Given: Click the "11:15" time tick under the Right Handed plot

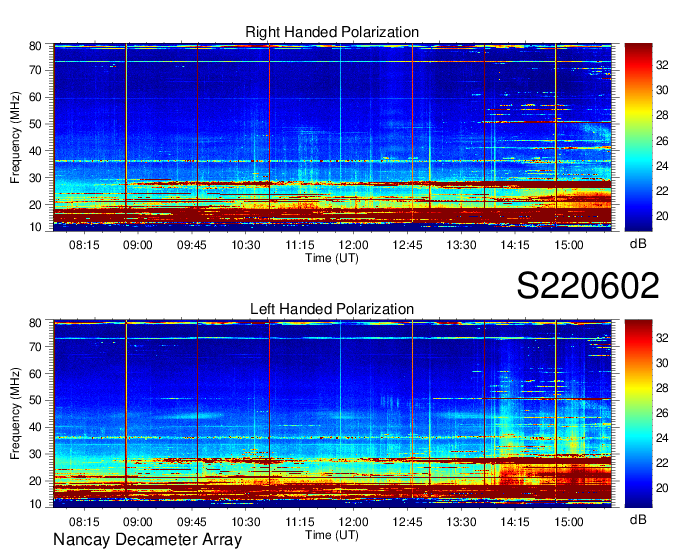Looking at the screenshot, I should point(300,245).
